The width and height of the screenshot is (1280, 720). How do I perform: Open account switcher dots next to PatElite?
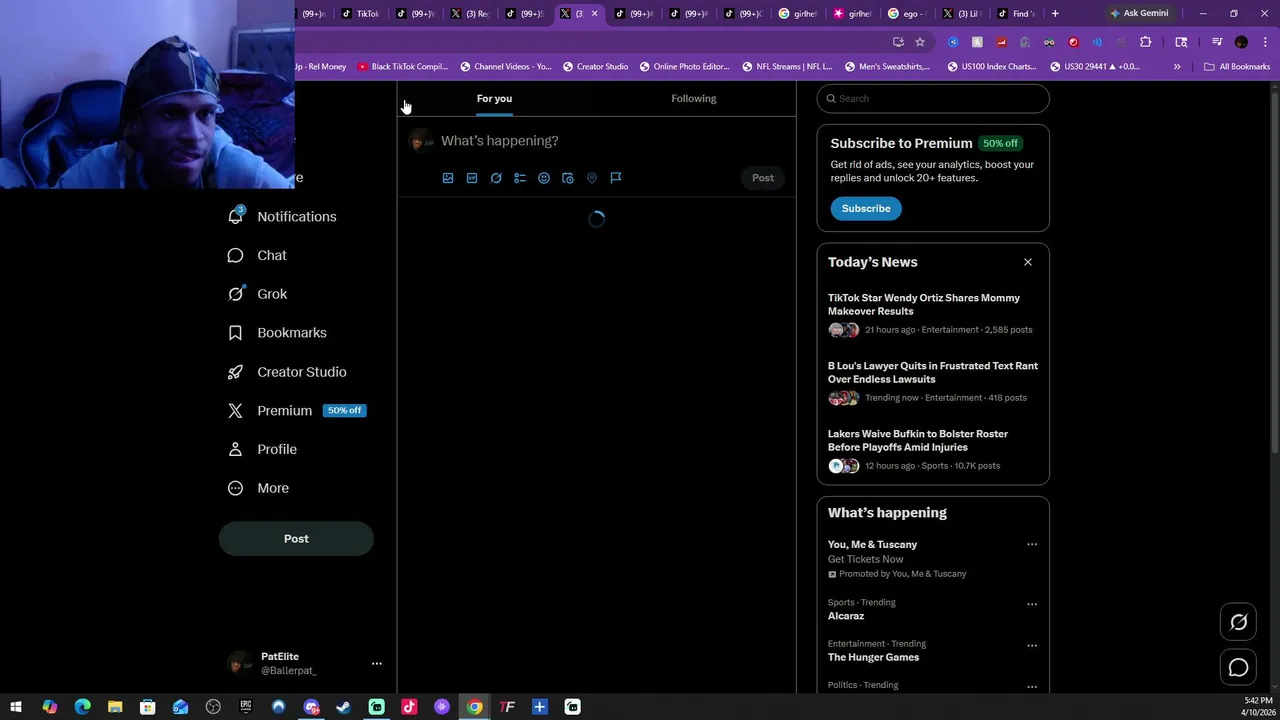point(377,664)
